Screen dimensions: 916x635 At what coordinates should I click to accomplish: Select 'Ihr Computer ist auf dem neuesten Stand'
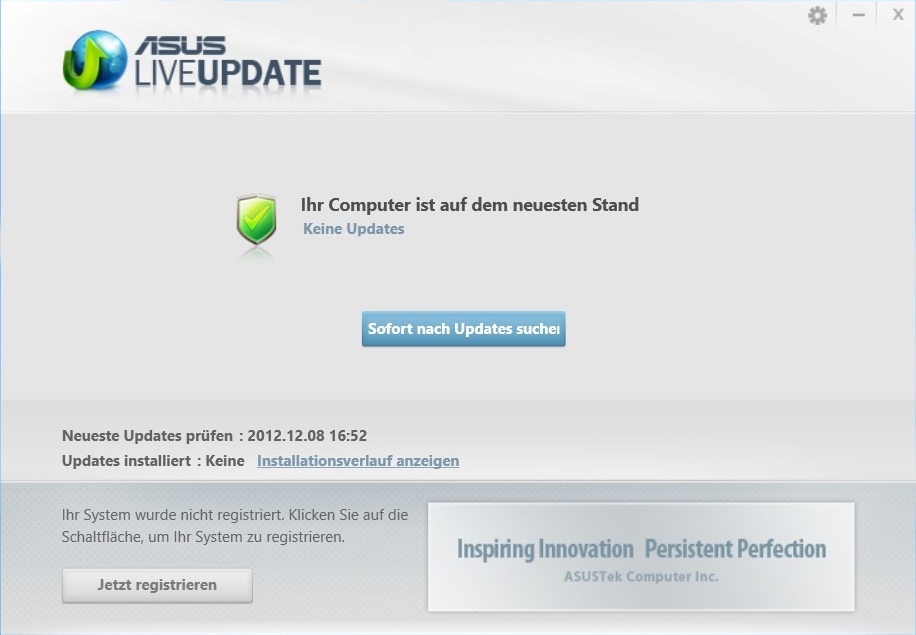click(x=470, y=205)
